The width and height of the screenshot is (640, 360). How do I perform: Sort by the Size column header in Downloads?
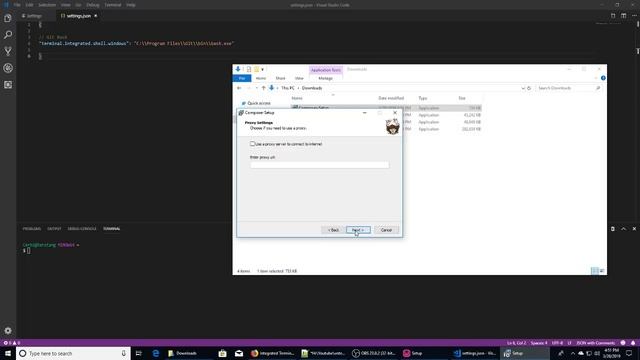click(462, 98)
